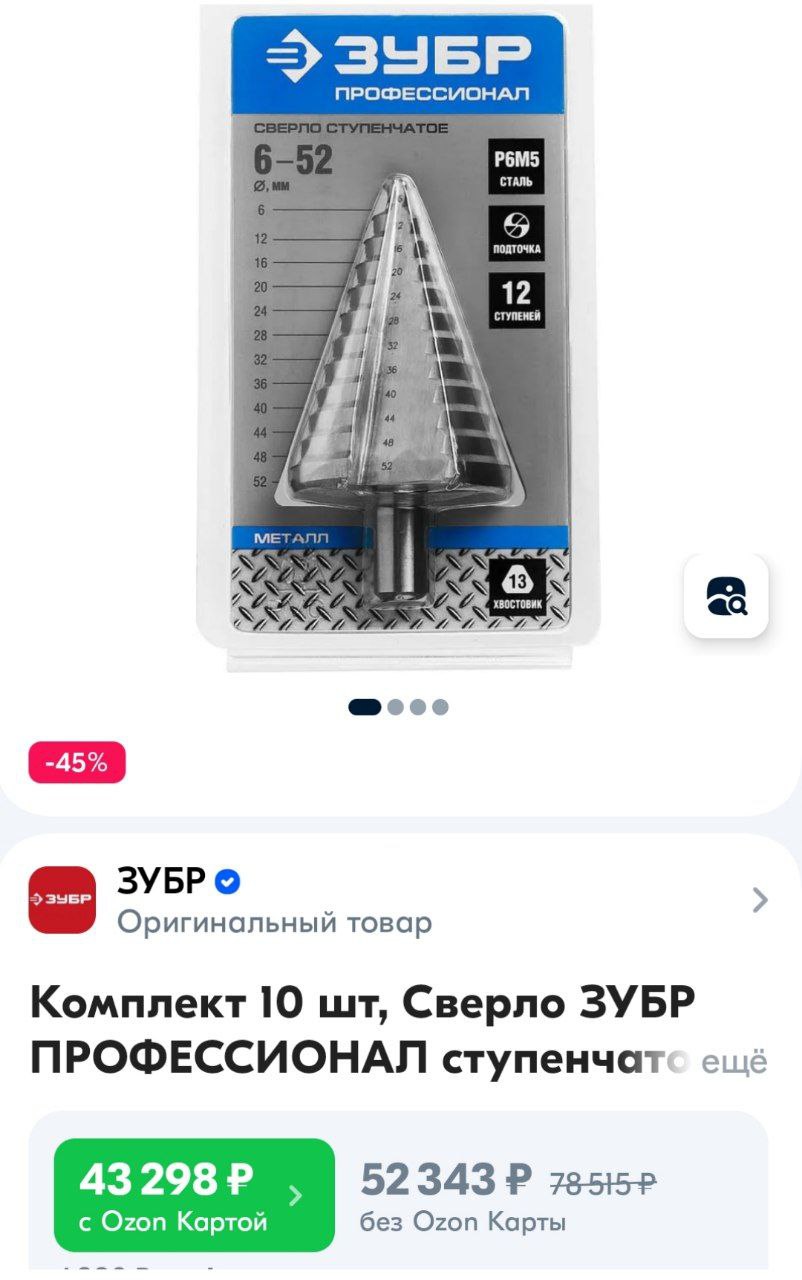Tap the red ЗУБР brand logo
Screen dimensions: 802x1280
point(62,899)
